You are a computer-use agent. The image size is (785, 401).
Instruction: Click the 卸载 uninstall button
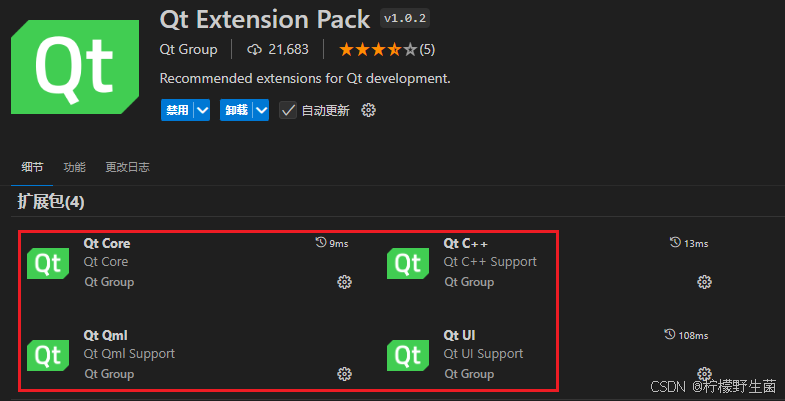237,110
